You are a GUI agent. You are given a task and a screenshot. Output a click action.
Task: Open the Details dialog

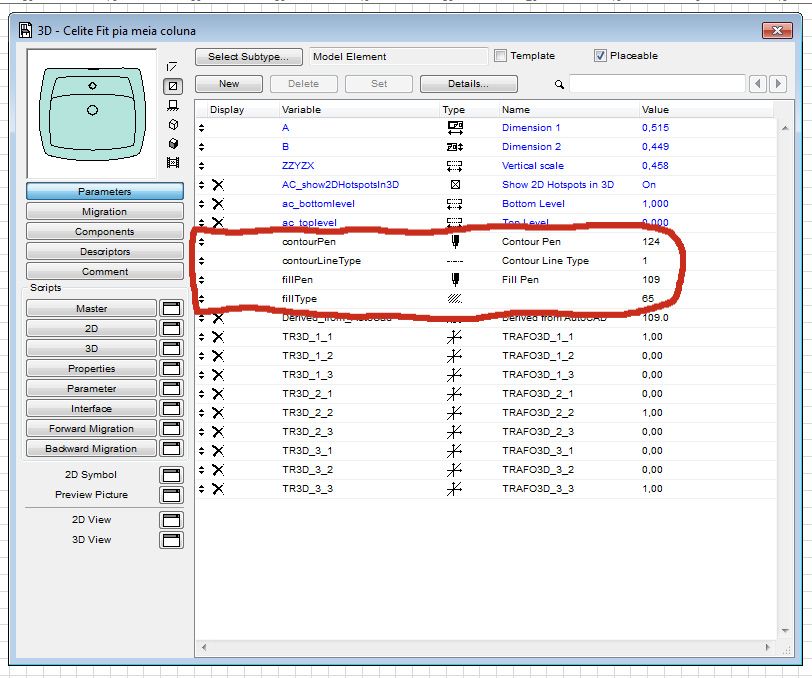(x=469, y=84)
